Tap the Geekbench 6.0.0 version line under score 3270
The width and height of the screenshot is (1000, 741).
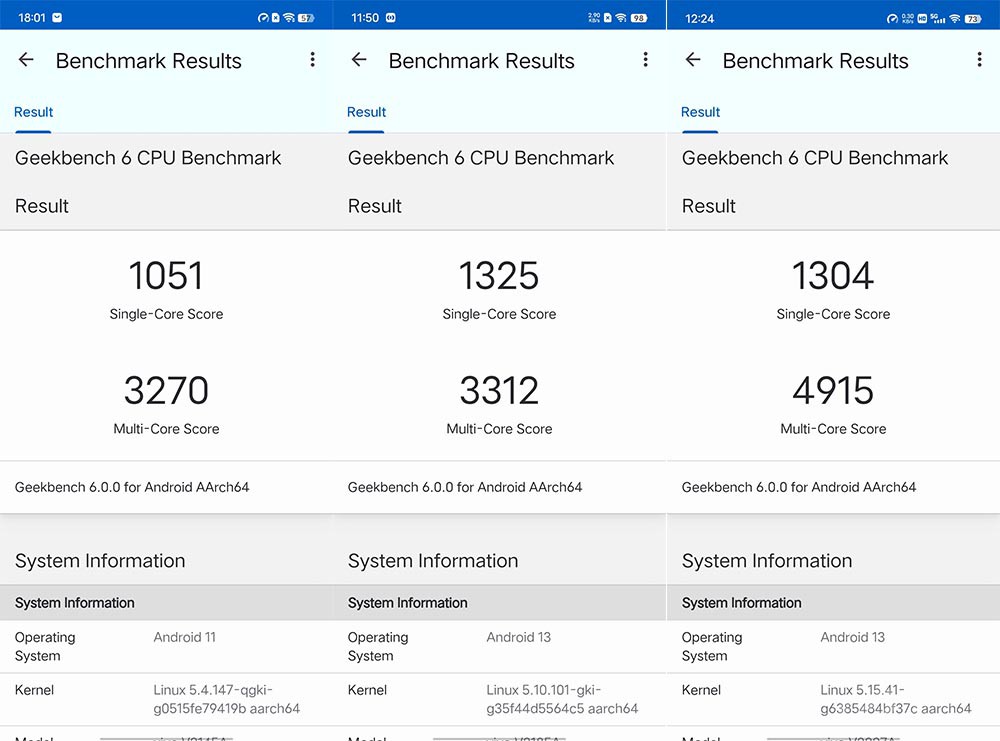click(132, 487)
